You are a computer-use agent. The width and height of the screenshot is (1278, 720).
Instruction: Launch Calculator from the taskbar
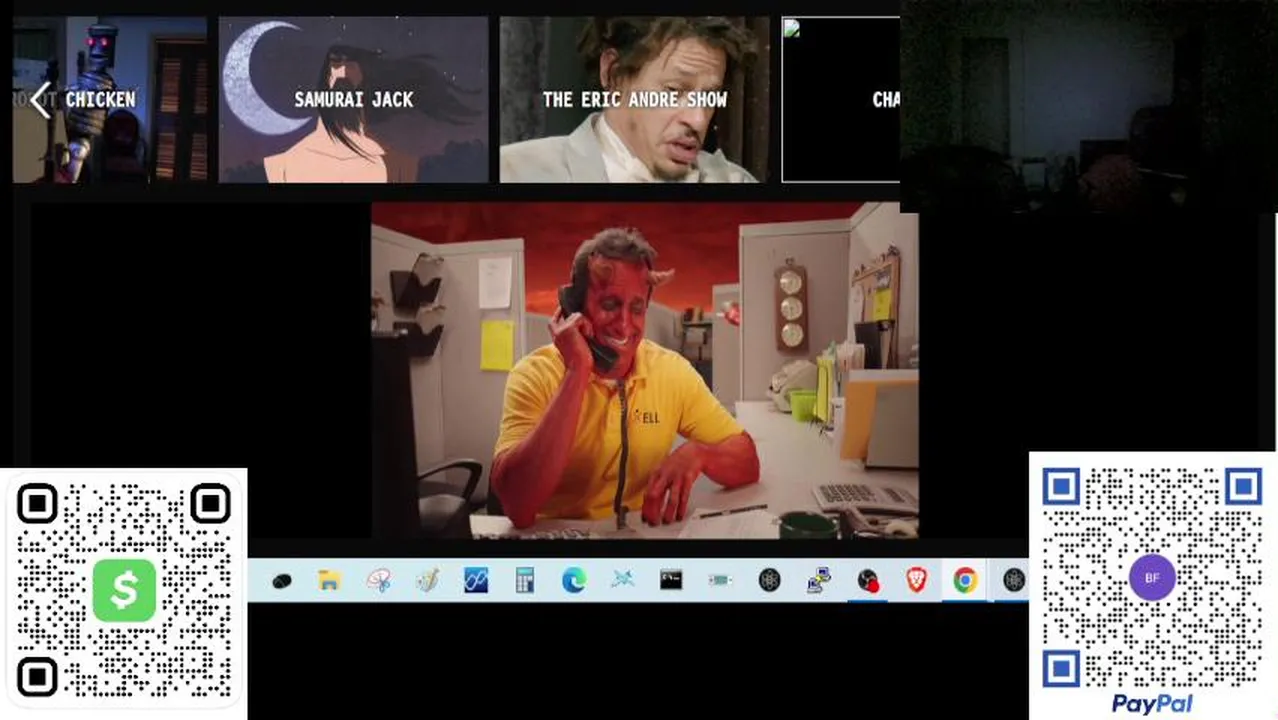525,580
